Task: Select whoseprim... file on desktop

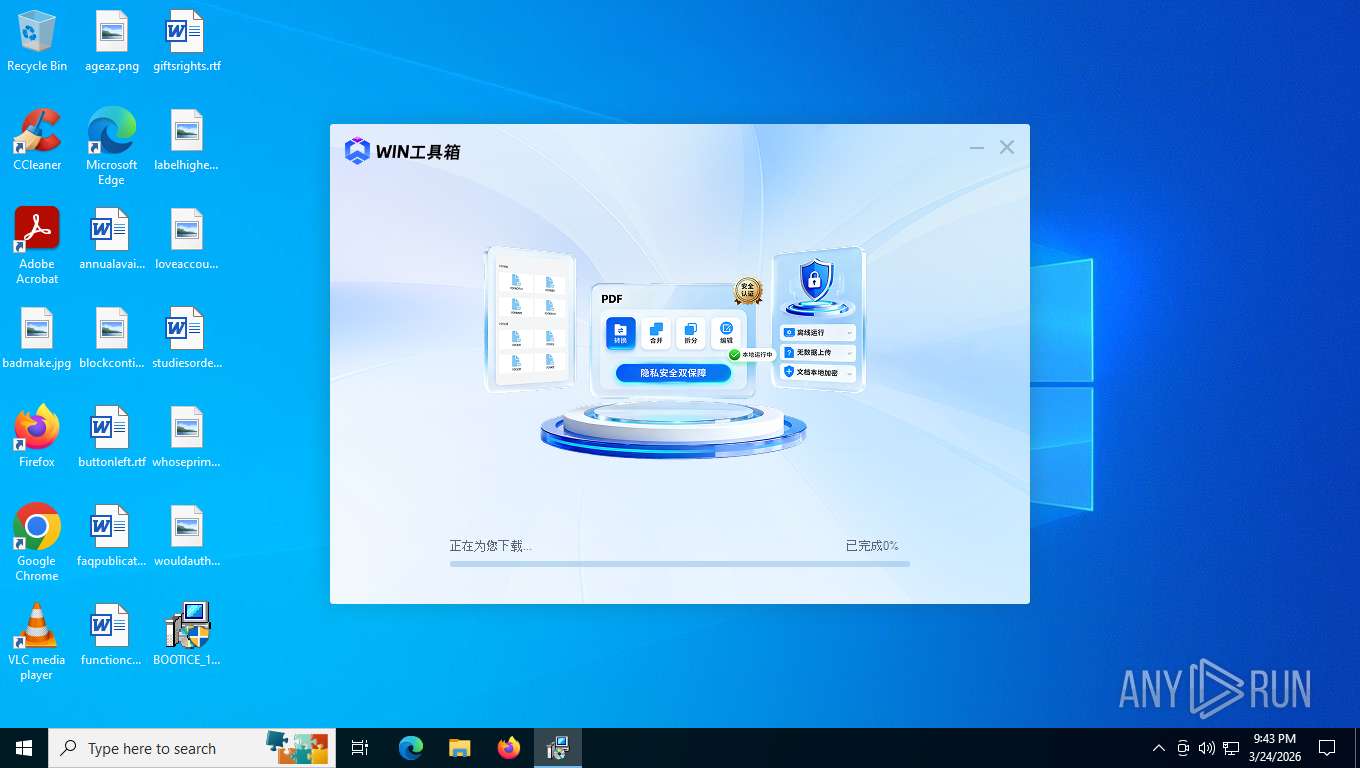Action: pos(186,437)
